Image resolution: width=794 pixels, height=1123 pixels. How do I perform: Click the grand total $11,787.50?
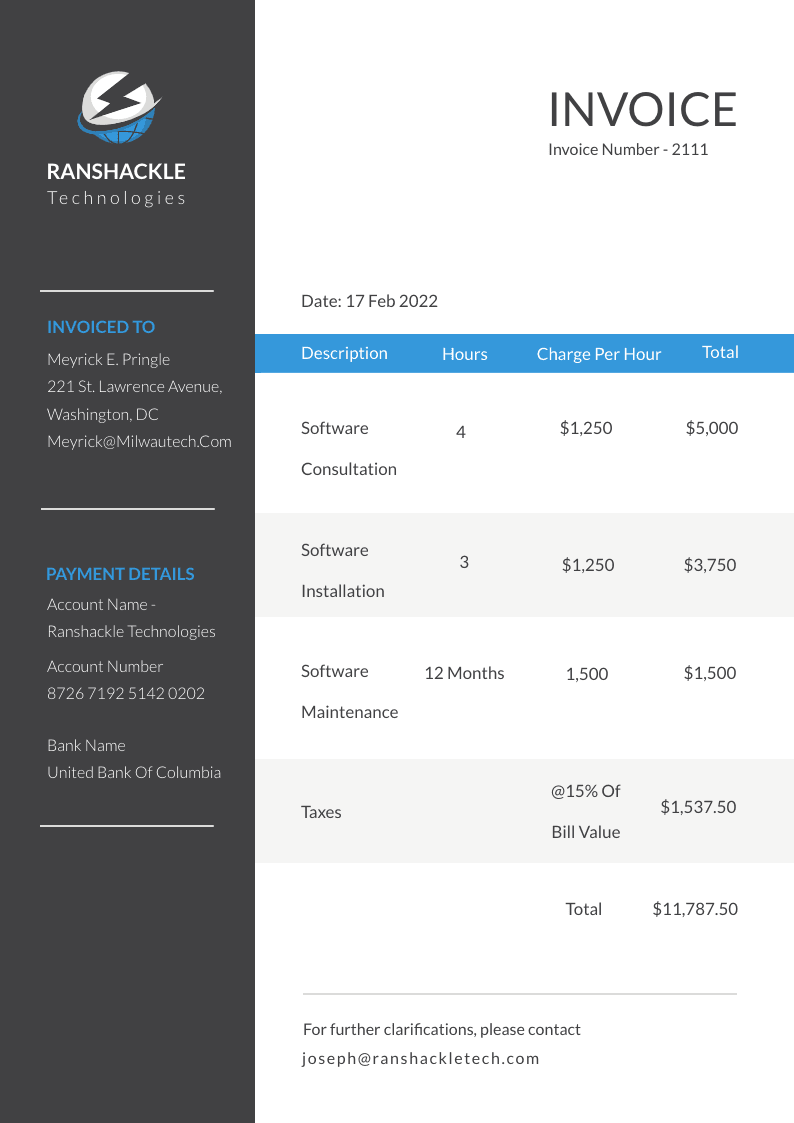[x=695, y=909]
